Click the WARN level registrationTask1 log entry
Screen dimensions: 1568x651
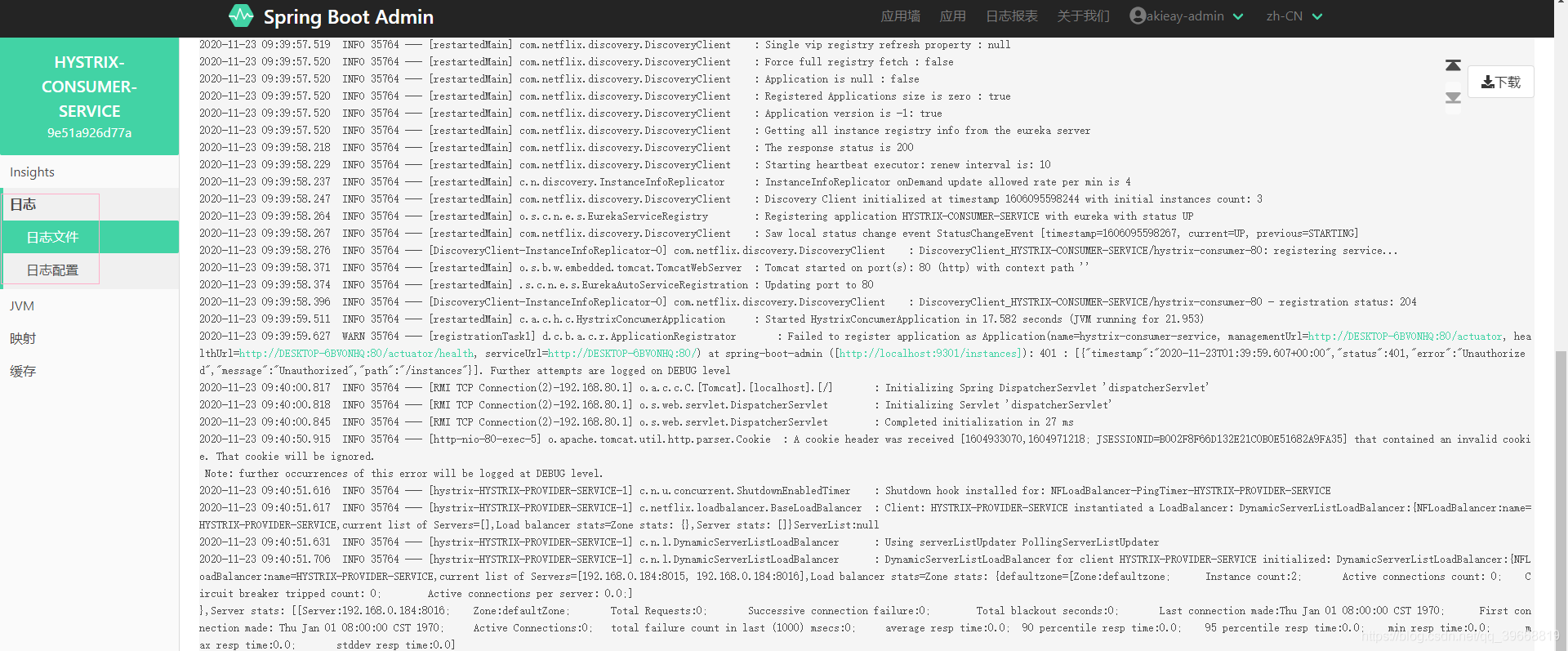[865, 354]
